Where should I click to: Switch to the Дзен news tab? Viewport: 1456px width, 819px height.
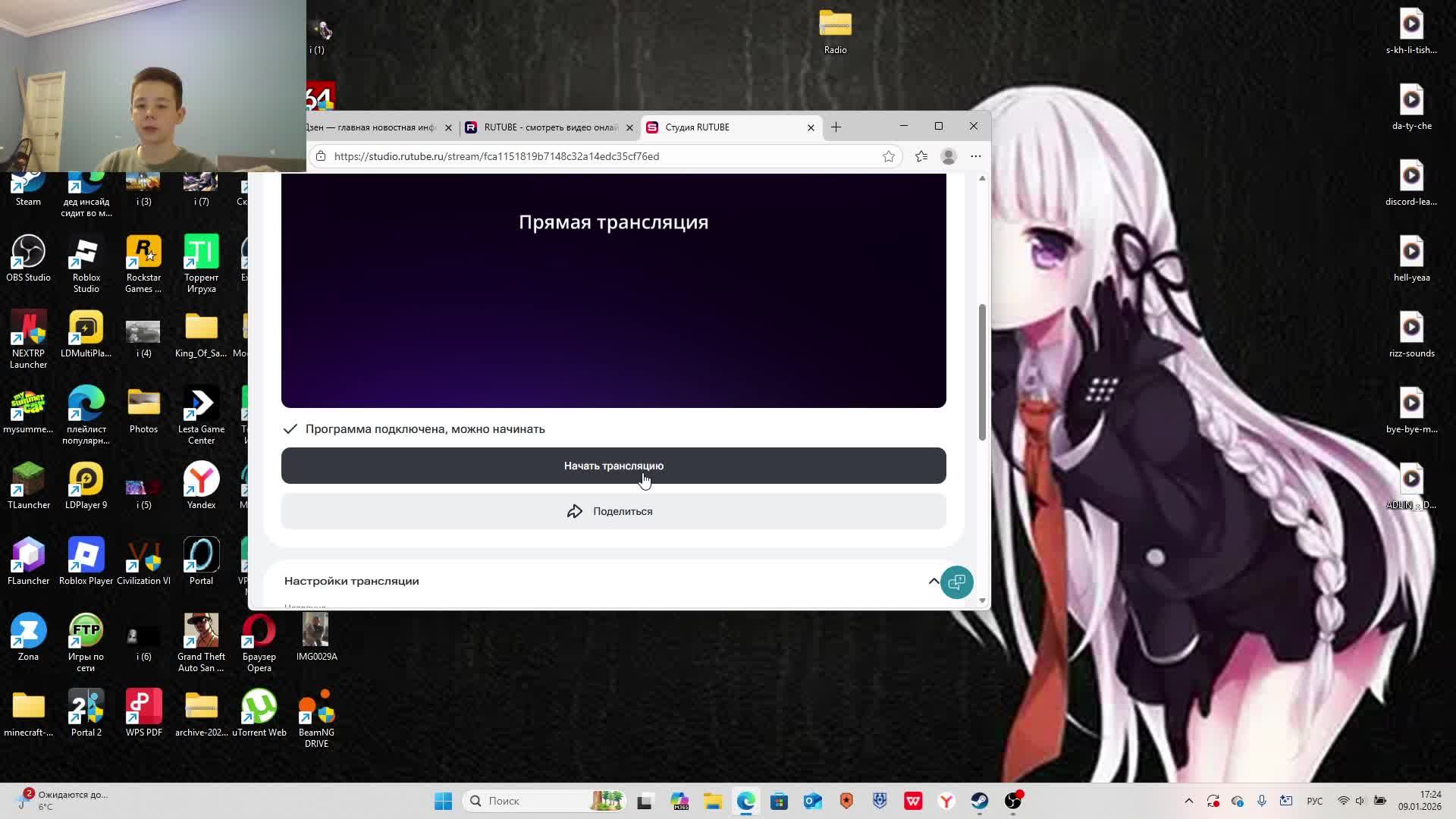click(x=372, y=127)
